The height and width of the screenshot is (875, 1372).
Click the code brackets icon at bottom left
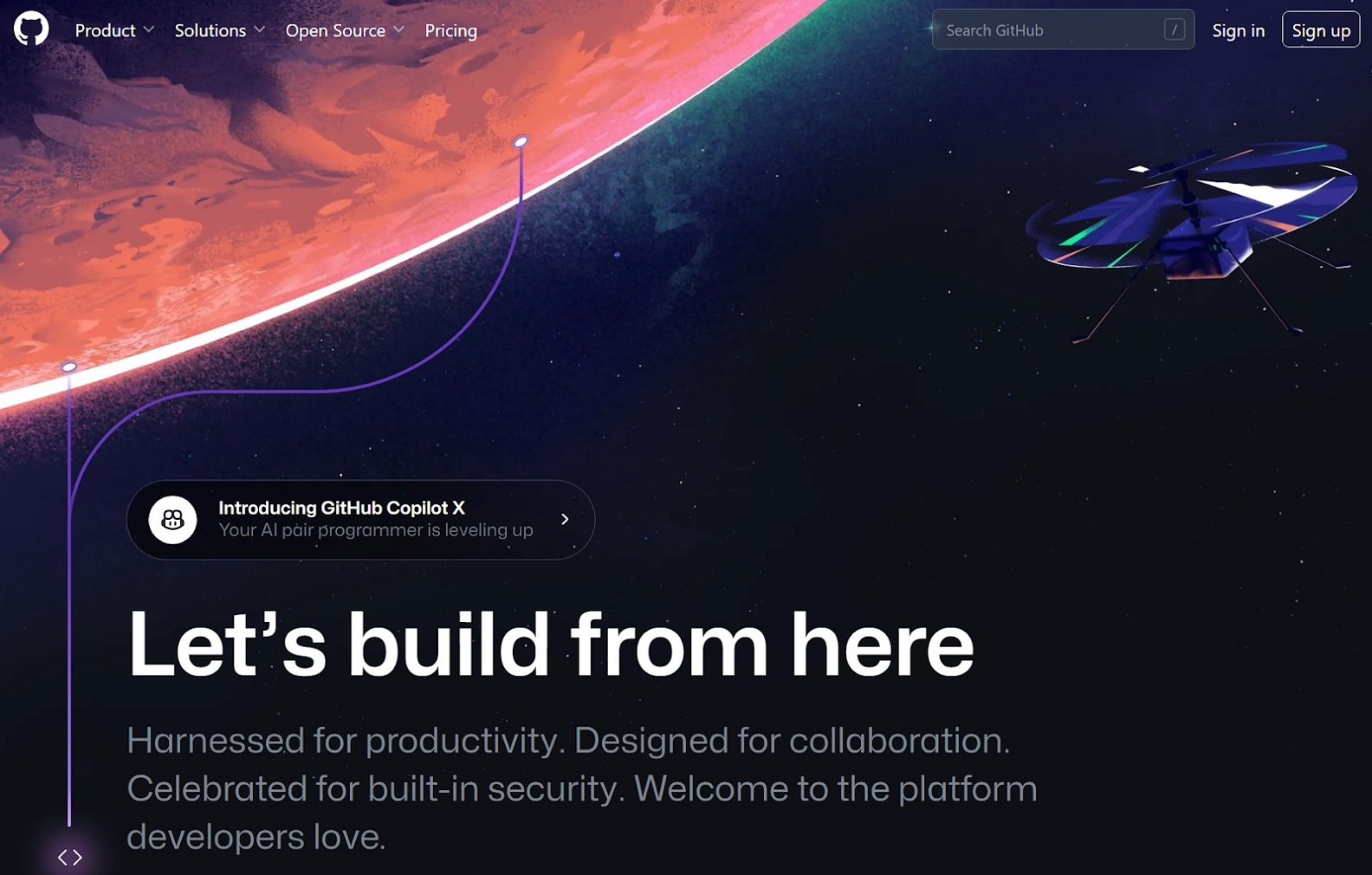[x=70, y=858]
